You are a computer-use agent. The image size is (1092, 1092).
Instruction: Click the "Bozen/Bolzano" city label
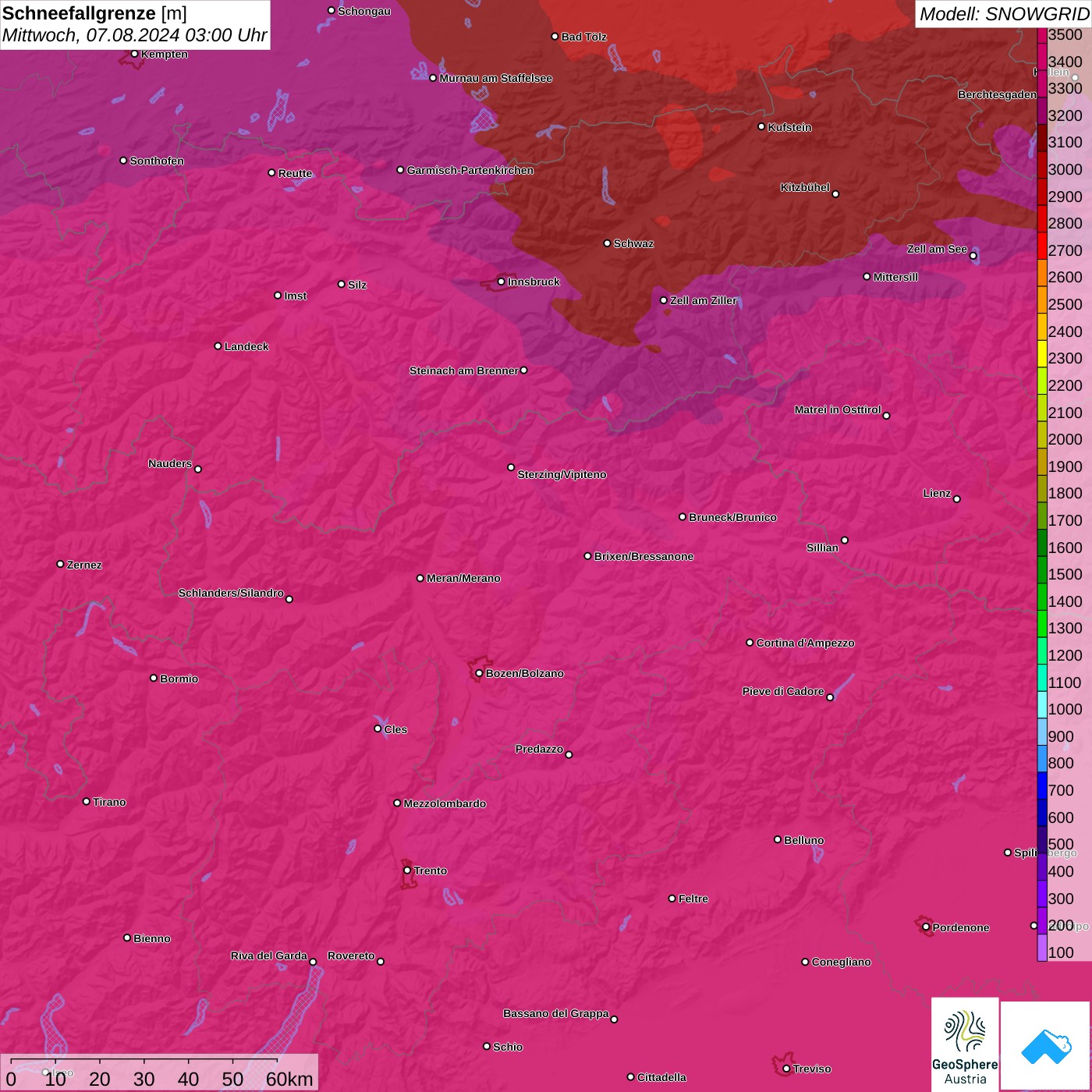click(525, 673)
